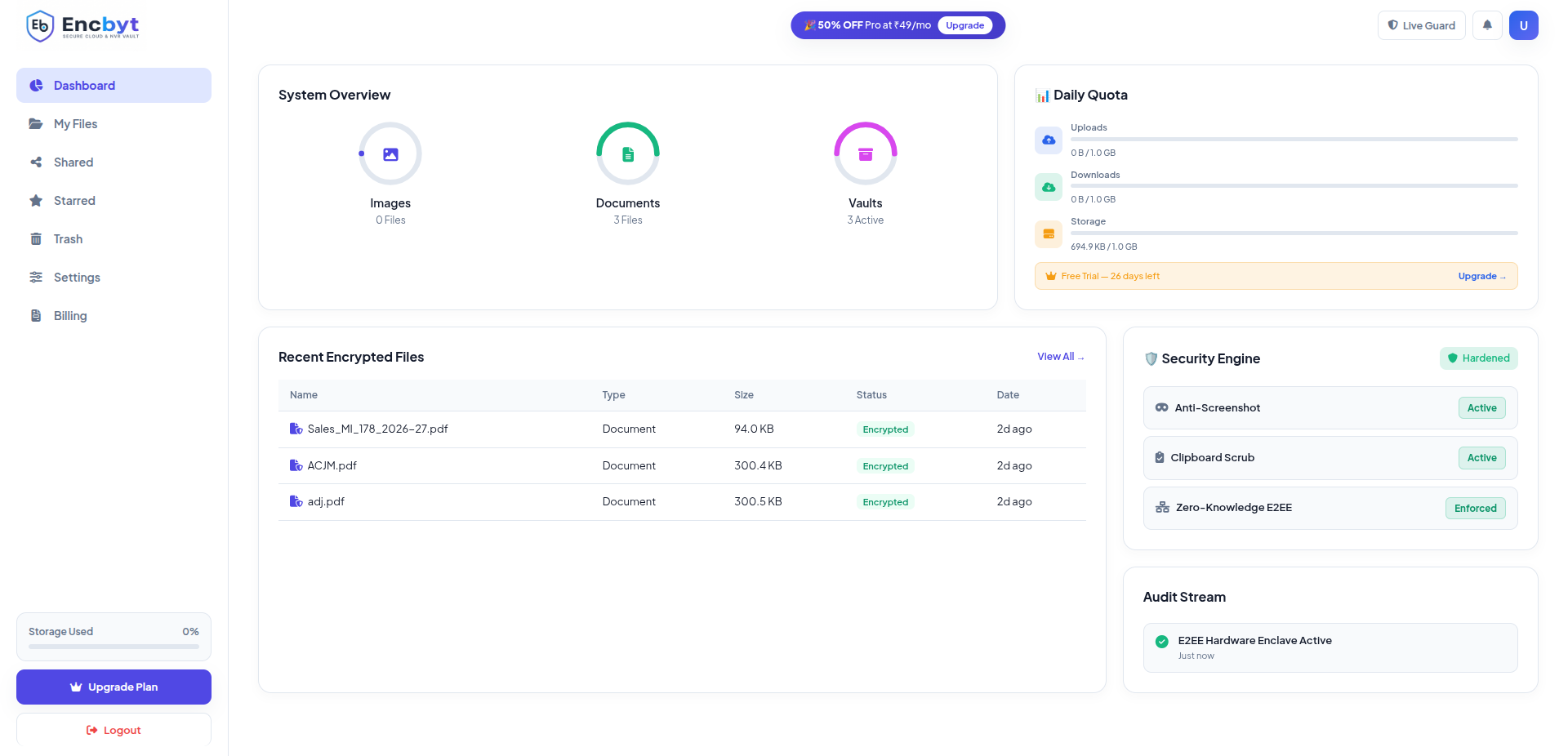
Task: Open the Trash
Action: [114, 239]
